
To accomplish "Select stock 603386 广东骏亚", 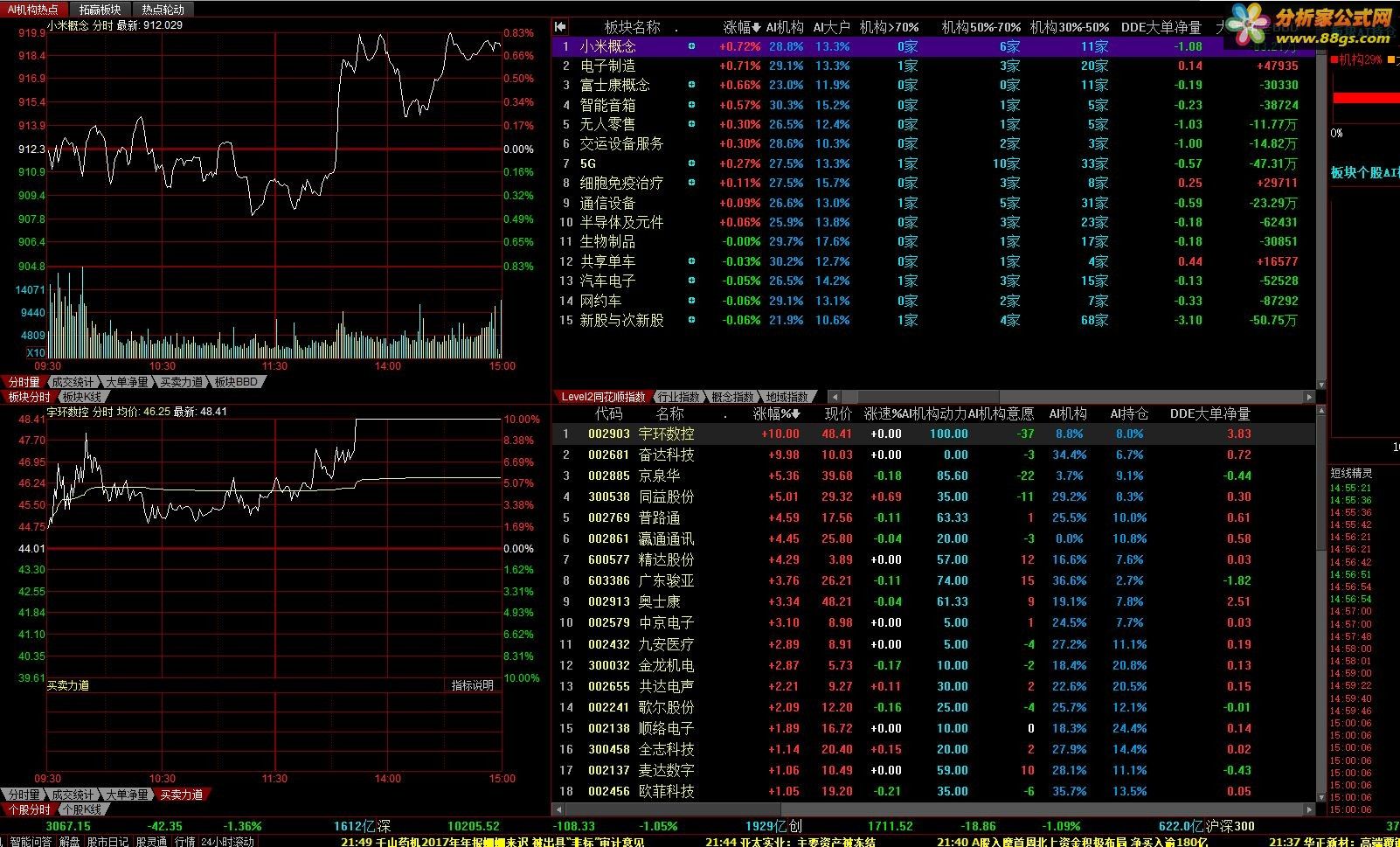I will tap(933, 580).
